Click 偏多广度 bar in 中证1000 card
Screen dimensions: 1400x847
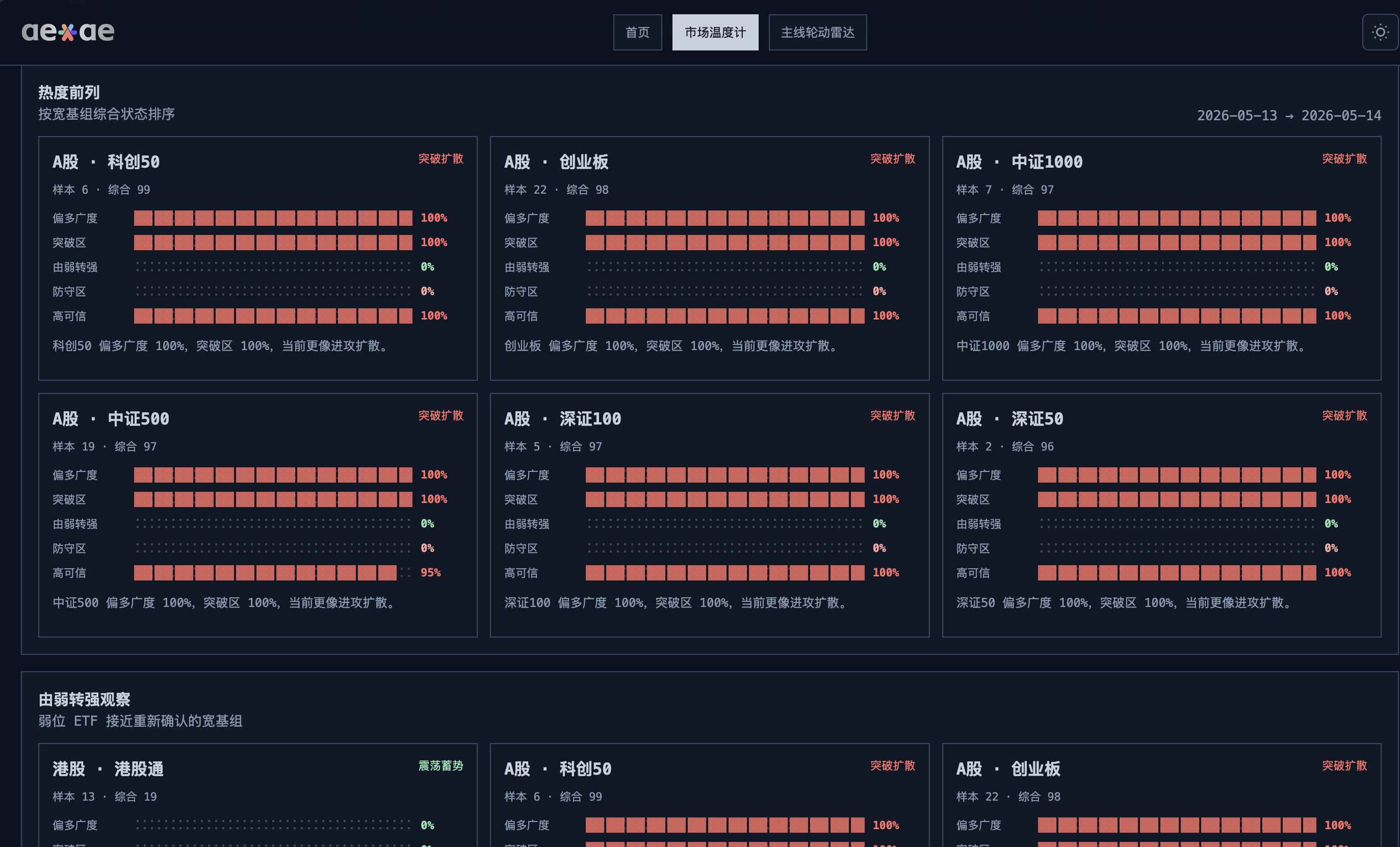point(1177,218)
